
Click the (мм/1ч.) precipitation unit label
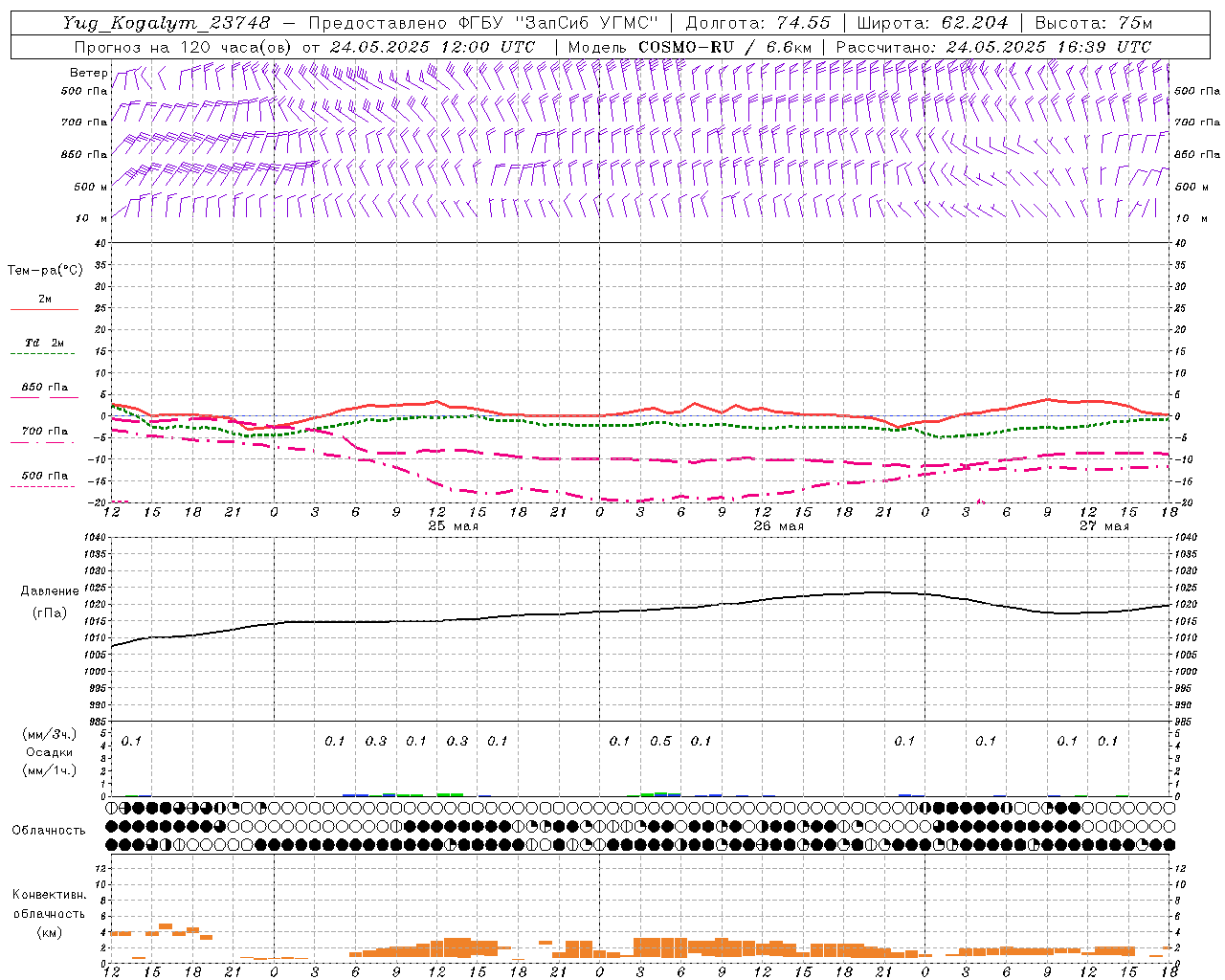(x=50, y=770)
